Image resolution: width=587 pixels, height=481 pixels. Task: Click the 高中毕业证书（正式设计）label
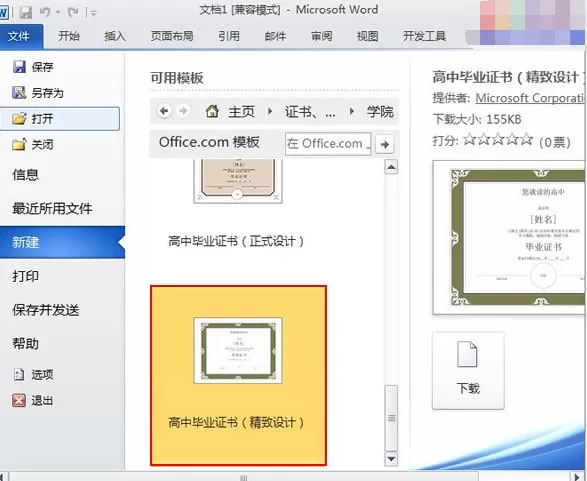(x=236, y=241)
